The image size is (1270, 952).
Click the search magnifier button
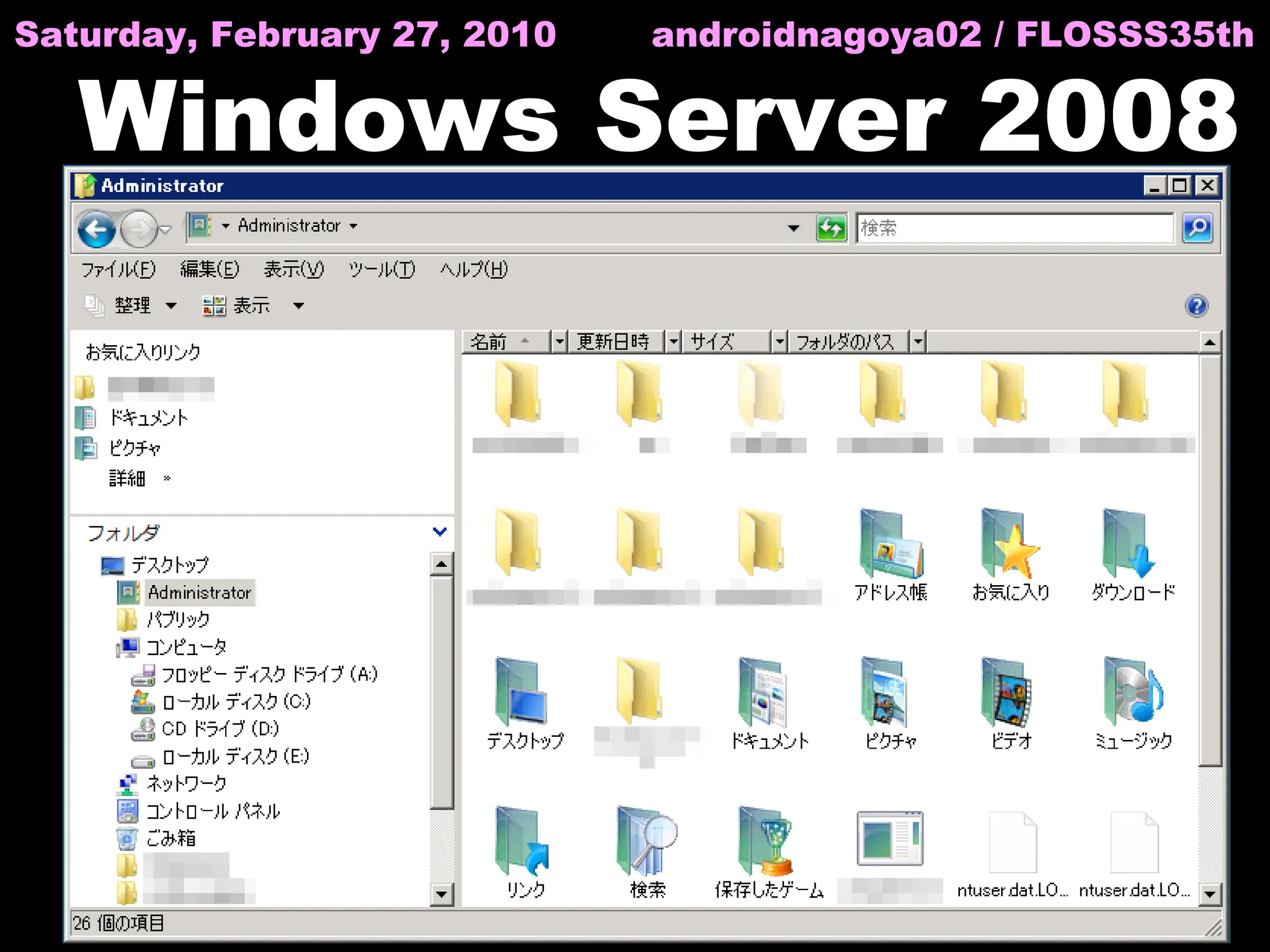tap(1197, 228)
